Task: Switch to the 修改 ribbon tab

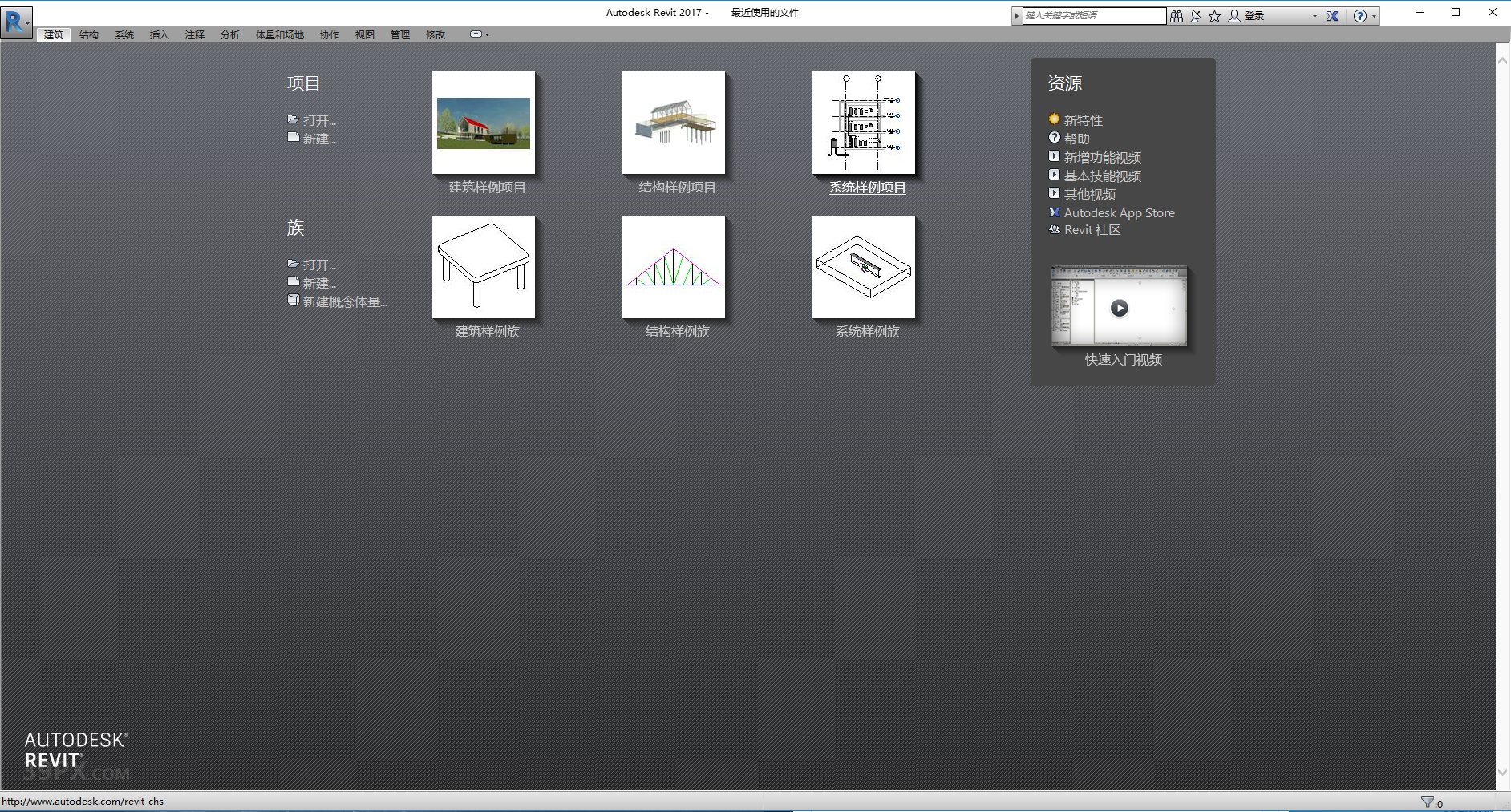Action: coord(435,35)
